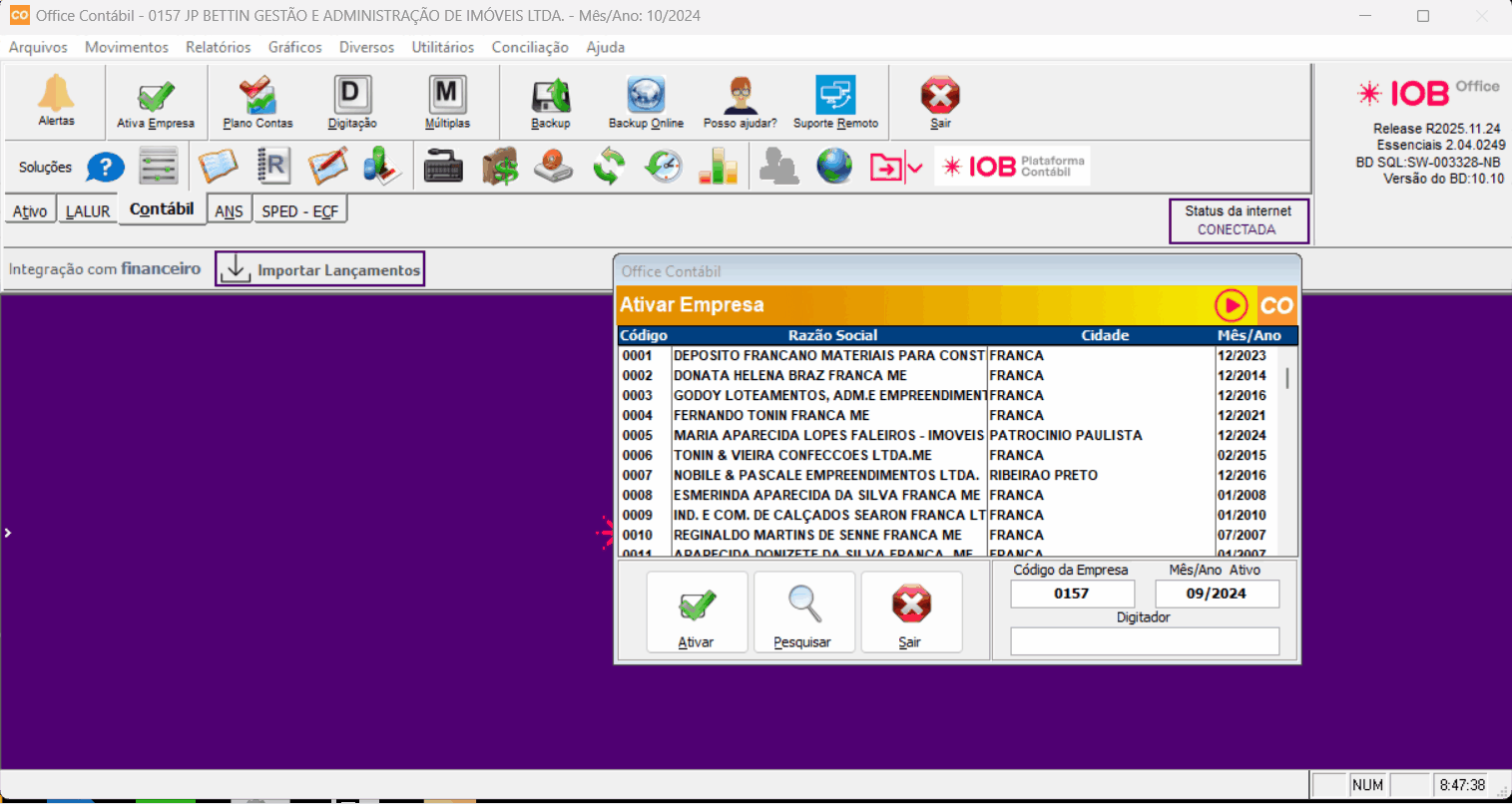This screenshot has width=1512, height=804.
Task: Click the money bag icon in toolbar
Action: pyautogui.click(x=500, y=167)
